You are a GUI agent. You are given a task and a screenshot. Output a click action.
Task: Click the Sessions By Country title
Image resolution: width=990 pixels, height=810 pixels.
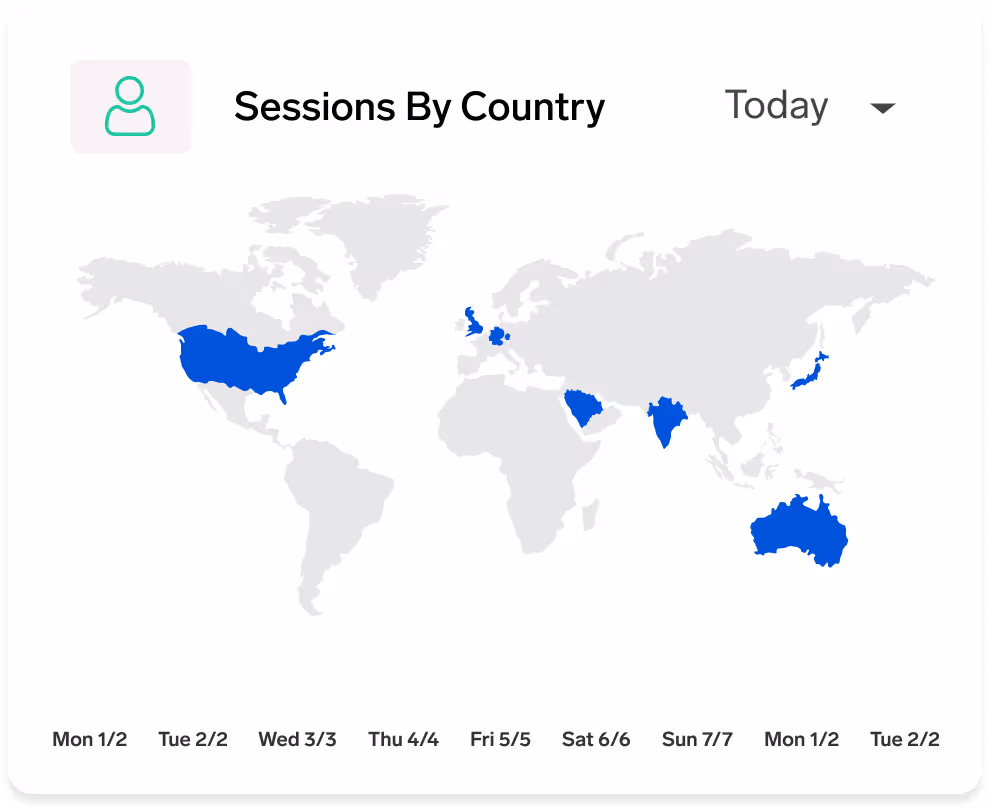(x=420, y=107)
